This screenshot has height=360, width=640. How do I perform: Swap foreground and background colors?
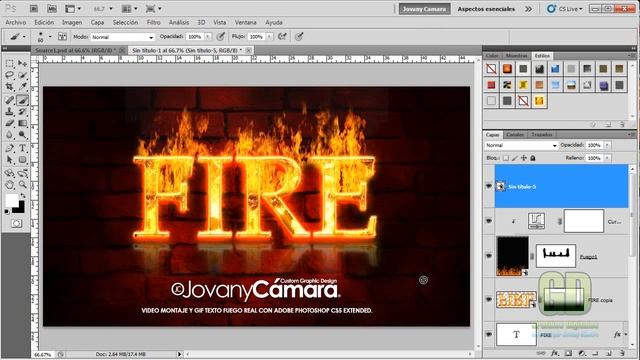tap(22, 196)
